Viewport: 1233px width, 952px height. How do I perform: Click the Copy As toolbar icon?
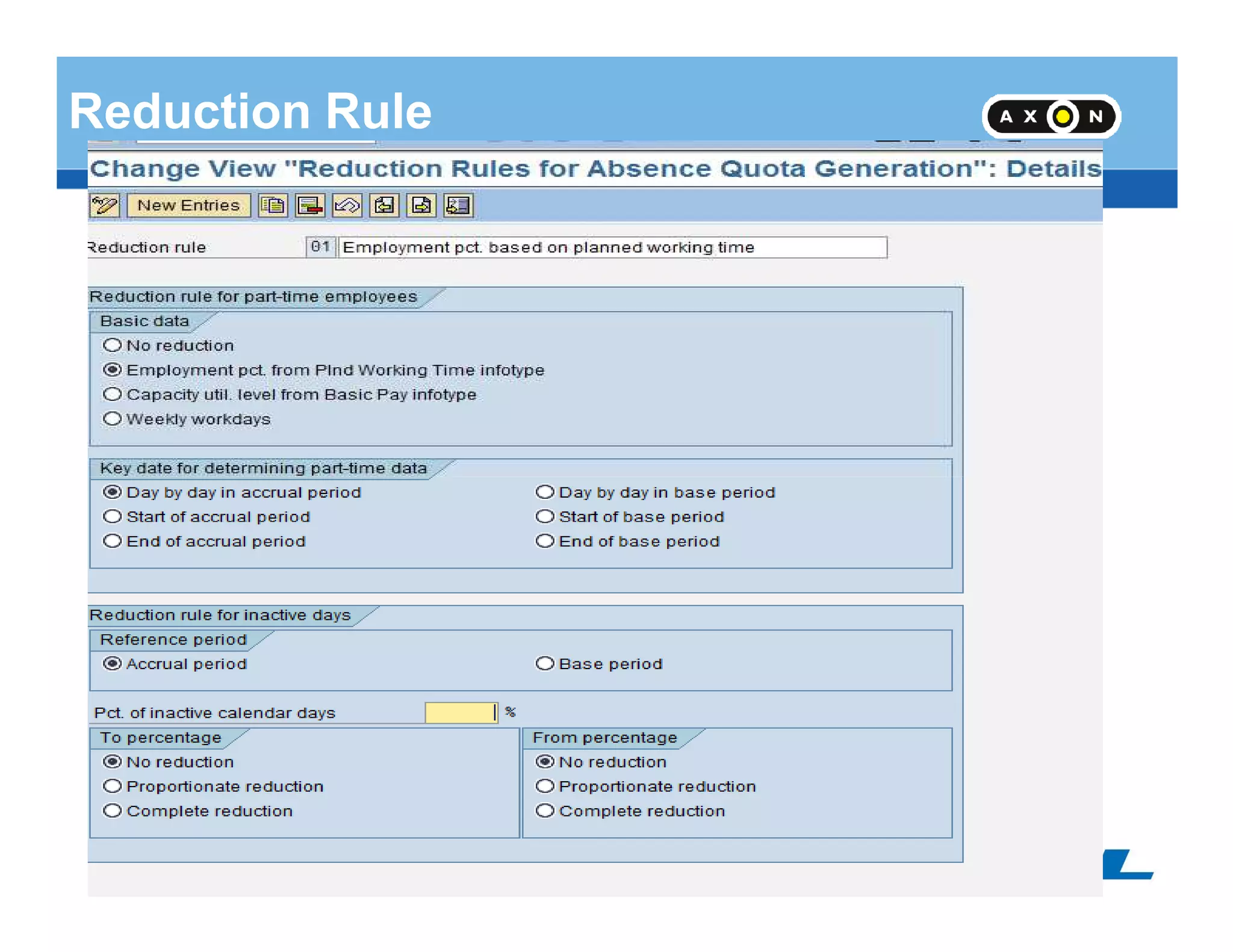point(273,205)
